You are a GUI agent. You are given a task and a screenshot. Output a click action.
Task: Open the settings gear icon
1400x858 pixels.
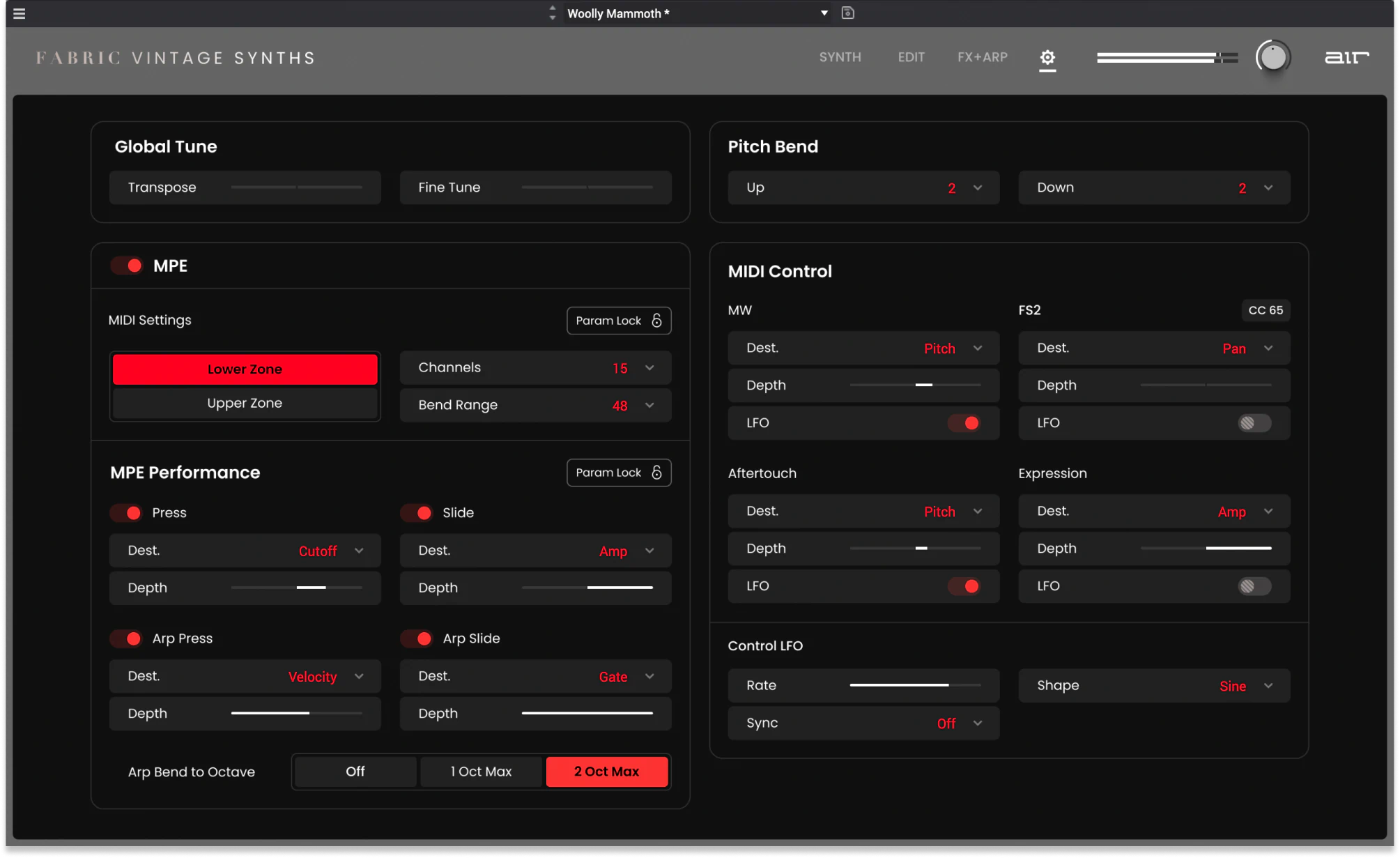coord(1047,58)
